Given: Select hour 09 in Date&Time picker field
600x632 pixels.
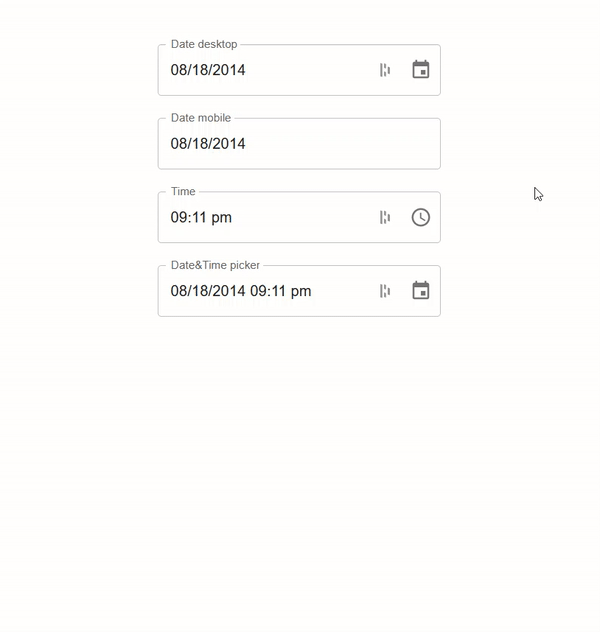Looking at the screenshot, I should (259, 291).
